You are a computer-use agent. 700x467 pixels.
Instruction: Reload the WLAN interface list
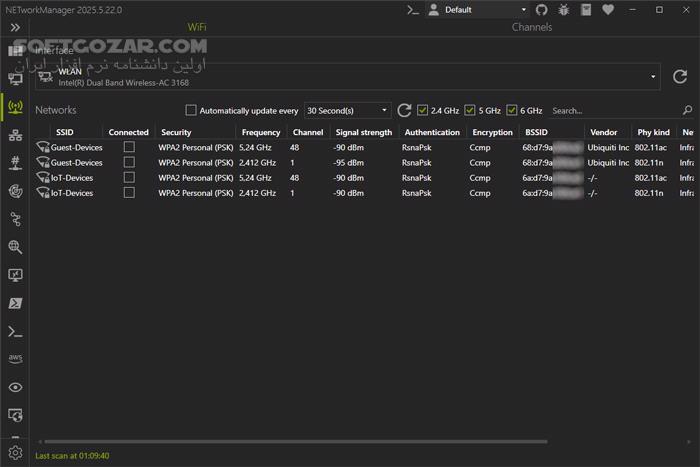click(x=679, y=76)
